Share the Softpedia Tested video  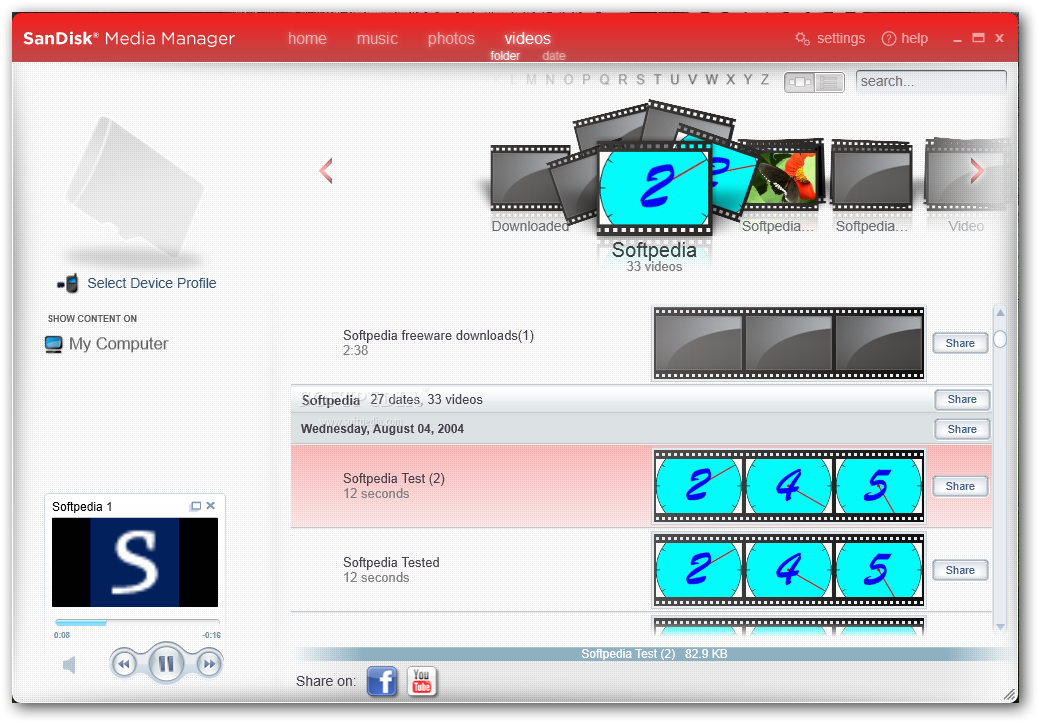point(960,571)
